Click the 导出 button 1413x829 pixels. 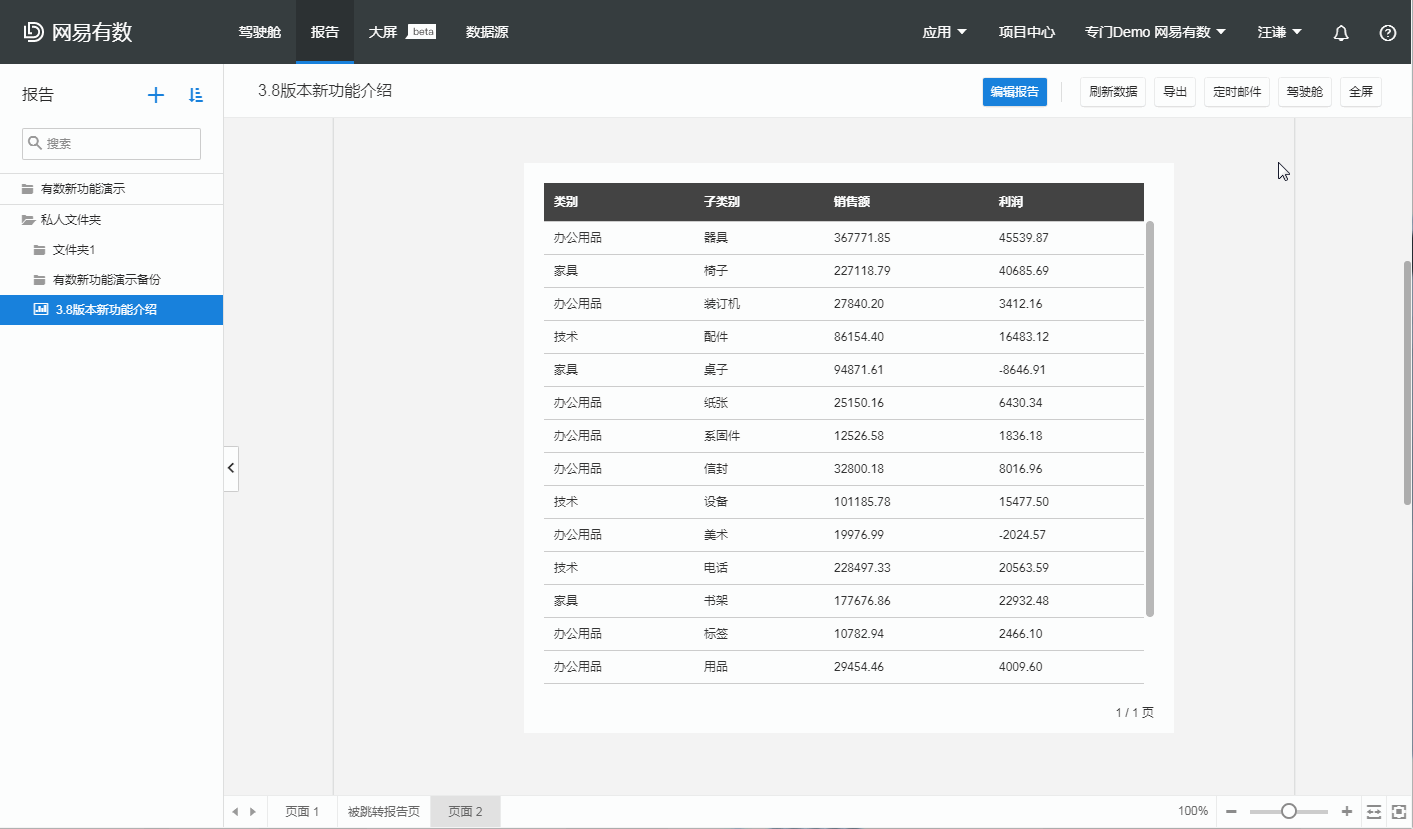coord(1175,92)
